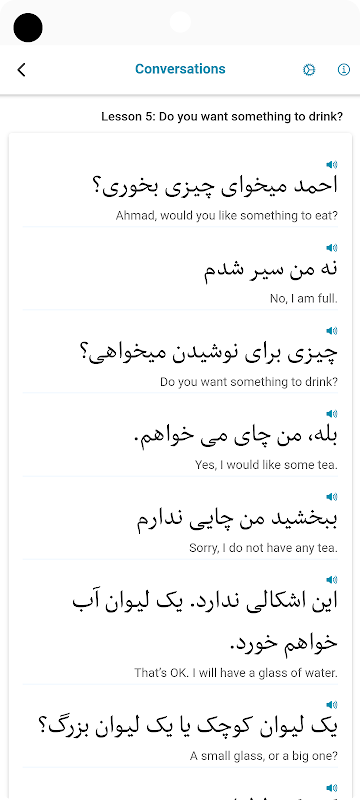This screenshot has height=800, width=360.
Task: Tap the speaker icon at bottom of list
Action: point(332,788)
